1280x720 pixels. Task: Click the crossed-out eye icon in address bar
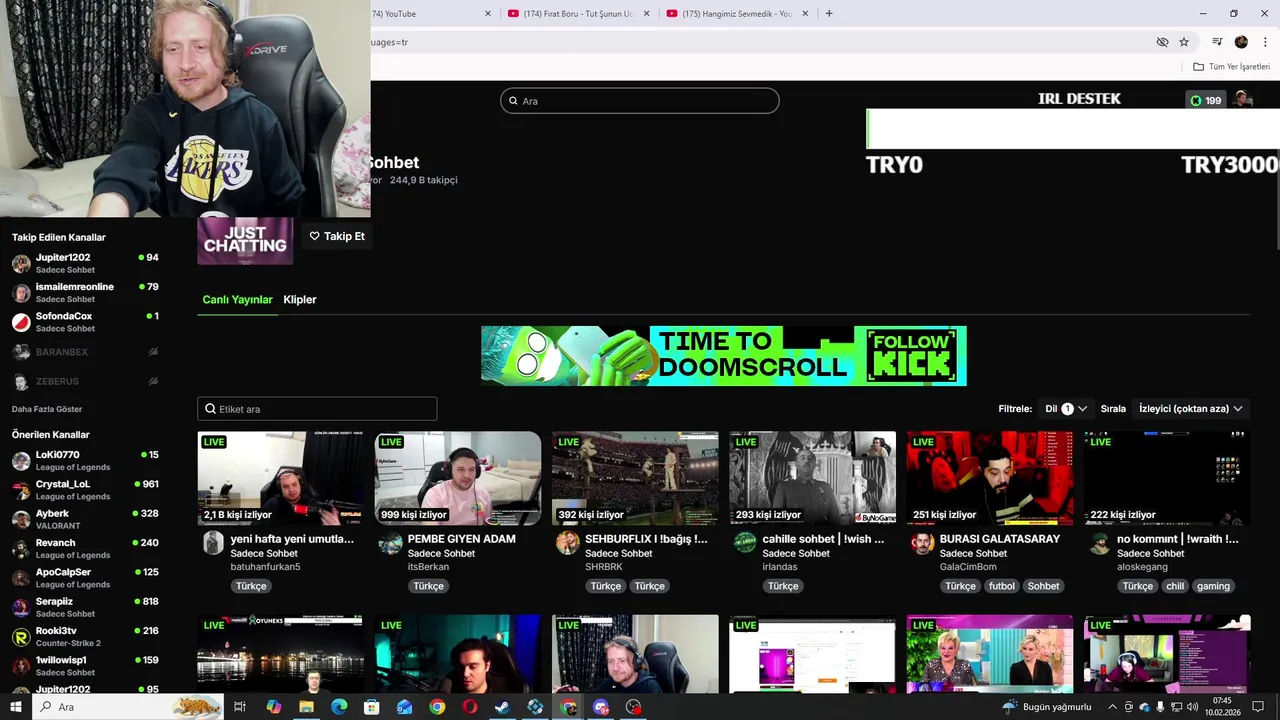(x=1162, y=42)
